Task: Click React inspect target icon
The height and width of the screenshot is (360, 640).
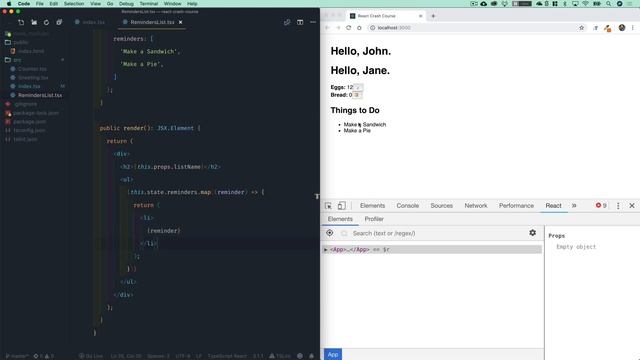Action: coord(329,233)
